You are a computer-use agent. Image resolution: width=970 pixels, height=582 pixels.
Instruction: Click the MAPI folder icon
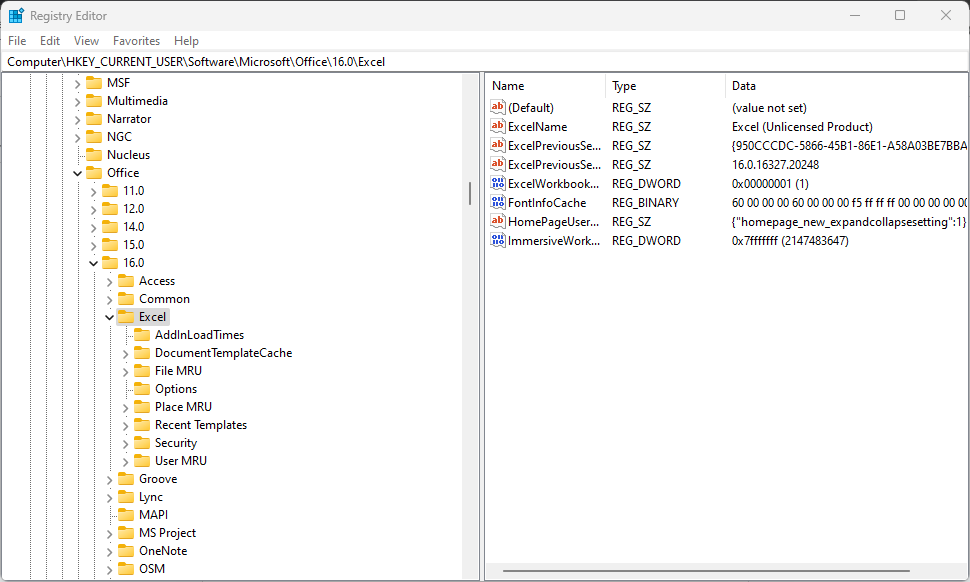pyautogui.click(x=126, y=515)
